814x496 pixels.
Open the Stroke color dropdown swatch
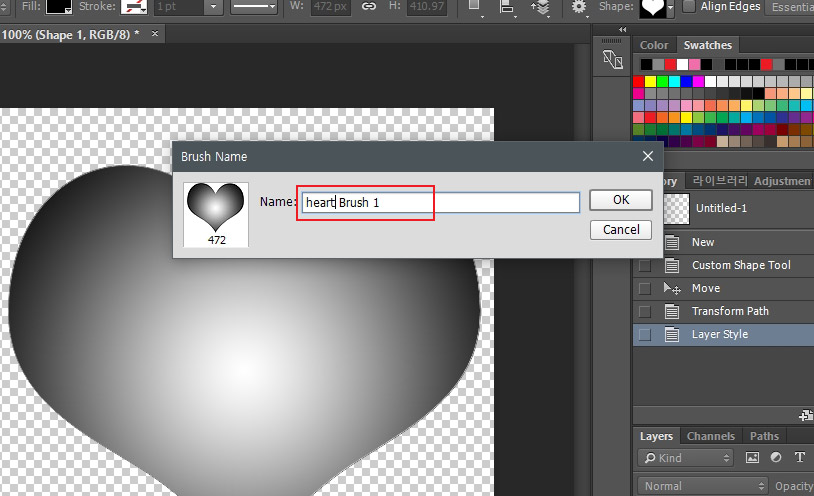pyautogui.click(x=134, y=7)
